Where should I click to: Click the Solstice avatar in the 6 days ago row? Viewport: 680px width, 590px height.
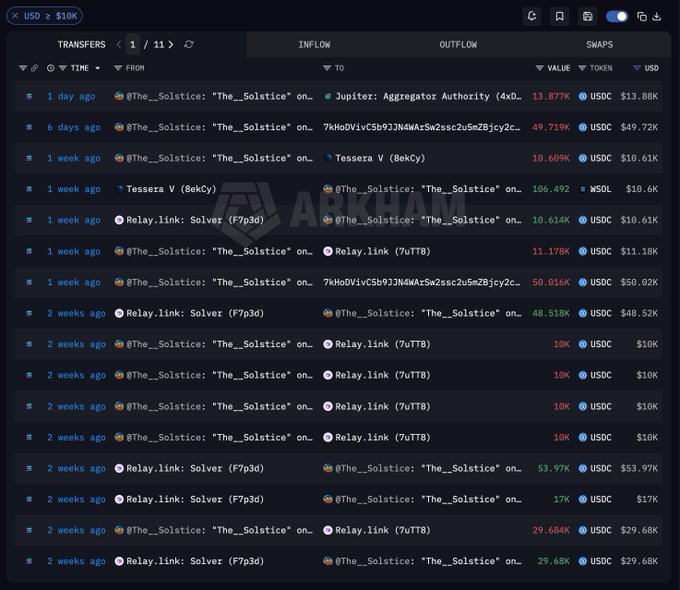point(119,127)
